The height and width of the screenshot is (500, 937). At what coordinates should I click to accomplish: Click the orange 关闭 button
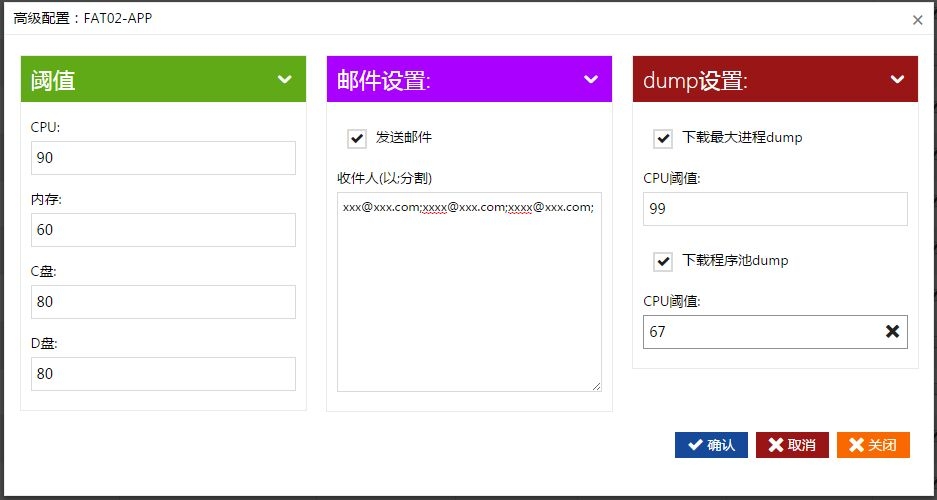click(873, 445)
